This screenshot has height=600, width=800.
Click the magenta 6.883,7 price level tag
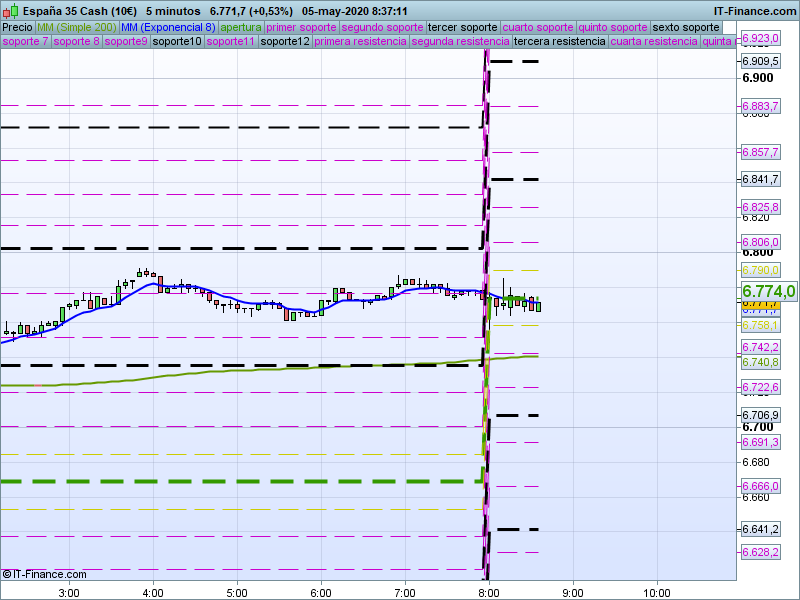coord(760,106)
